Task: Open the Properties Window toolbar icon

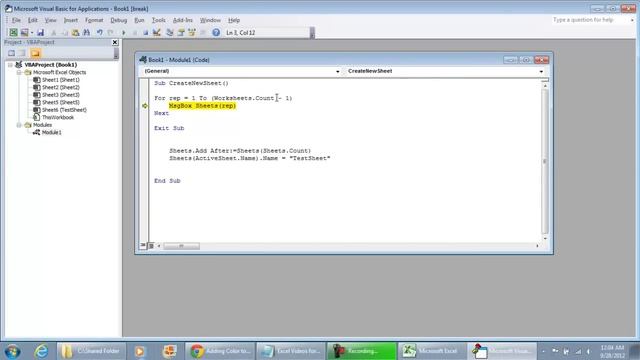Action: 181,33
